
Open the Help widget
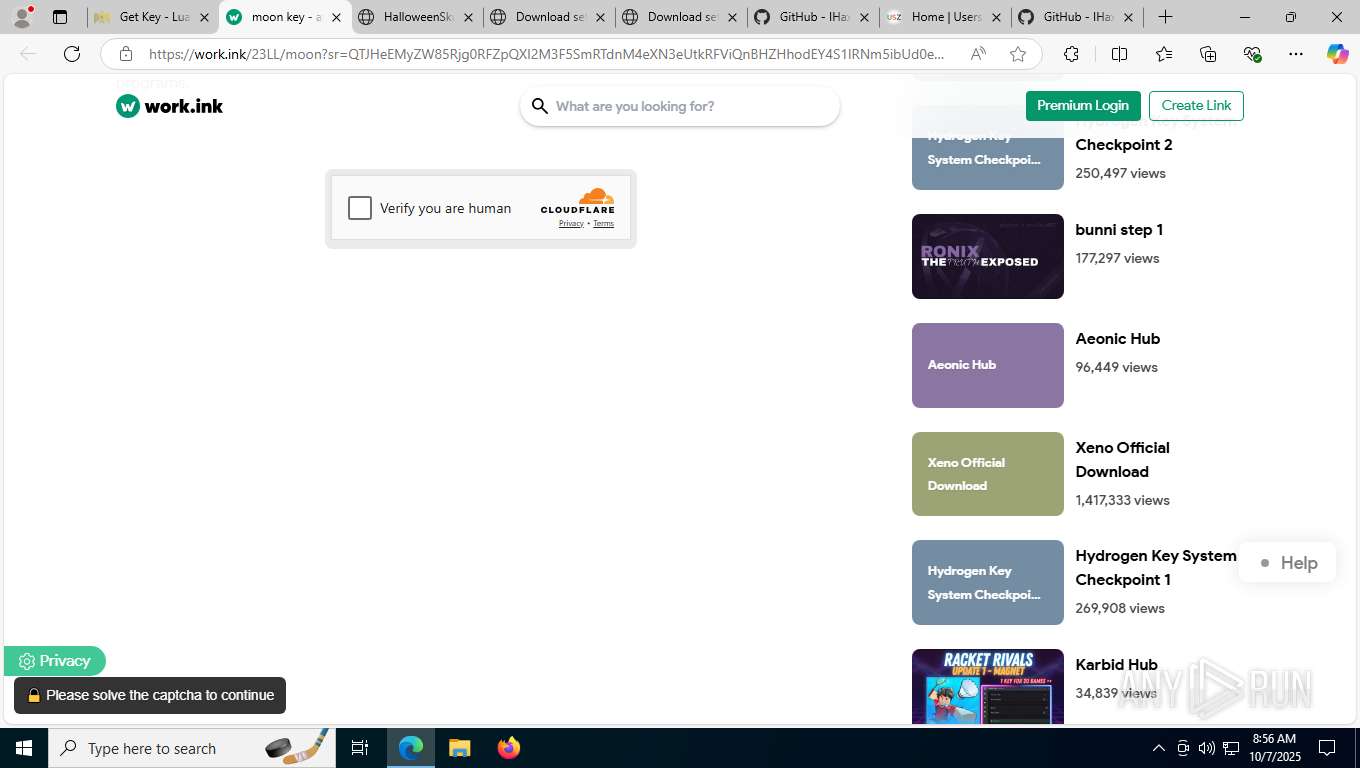(x=1287, y=563)
